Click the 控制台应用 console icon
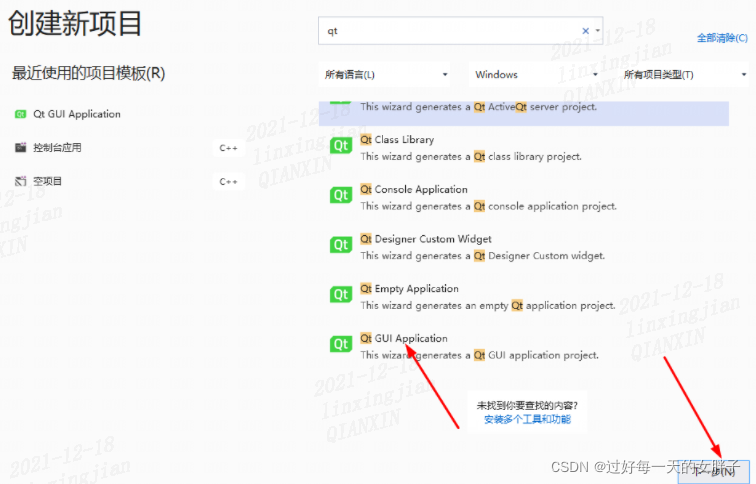Screen dimensions: 756x484 click(x=20, y=148)
